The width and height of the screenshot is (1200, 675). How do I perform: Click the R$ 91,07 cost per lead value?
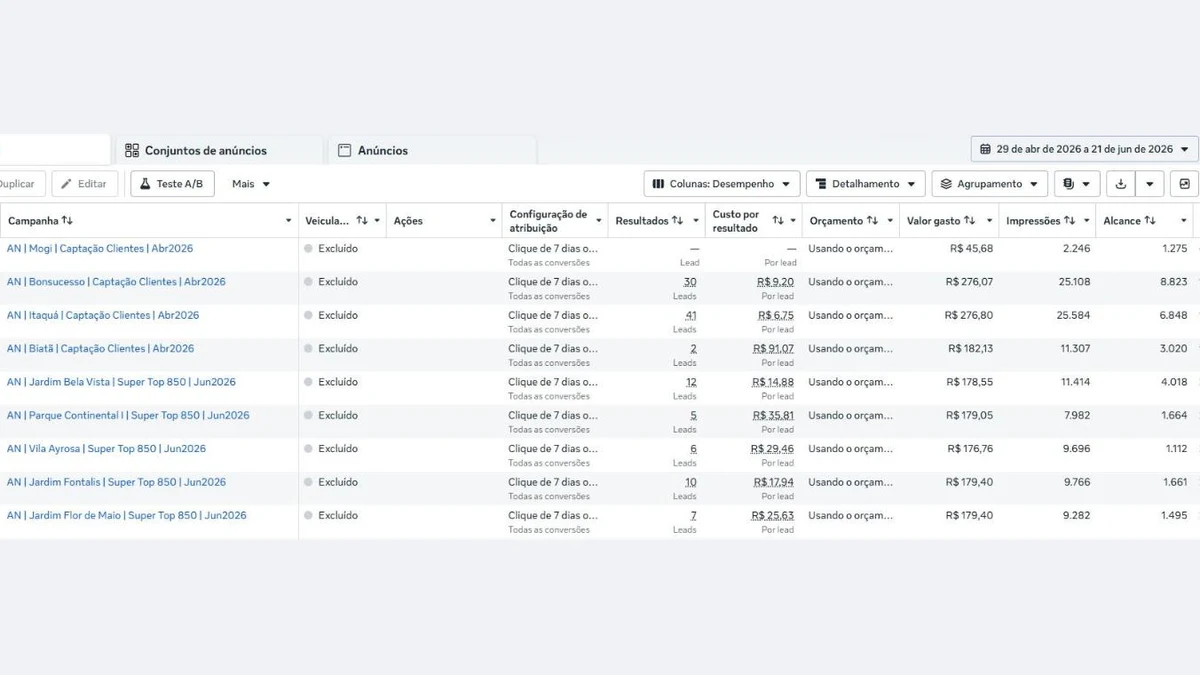click(773, 349)
